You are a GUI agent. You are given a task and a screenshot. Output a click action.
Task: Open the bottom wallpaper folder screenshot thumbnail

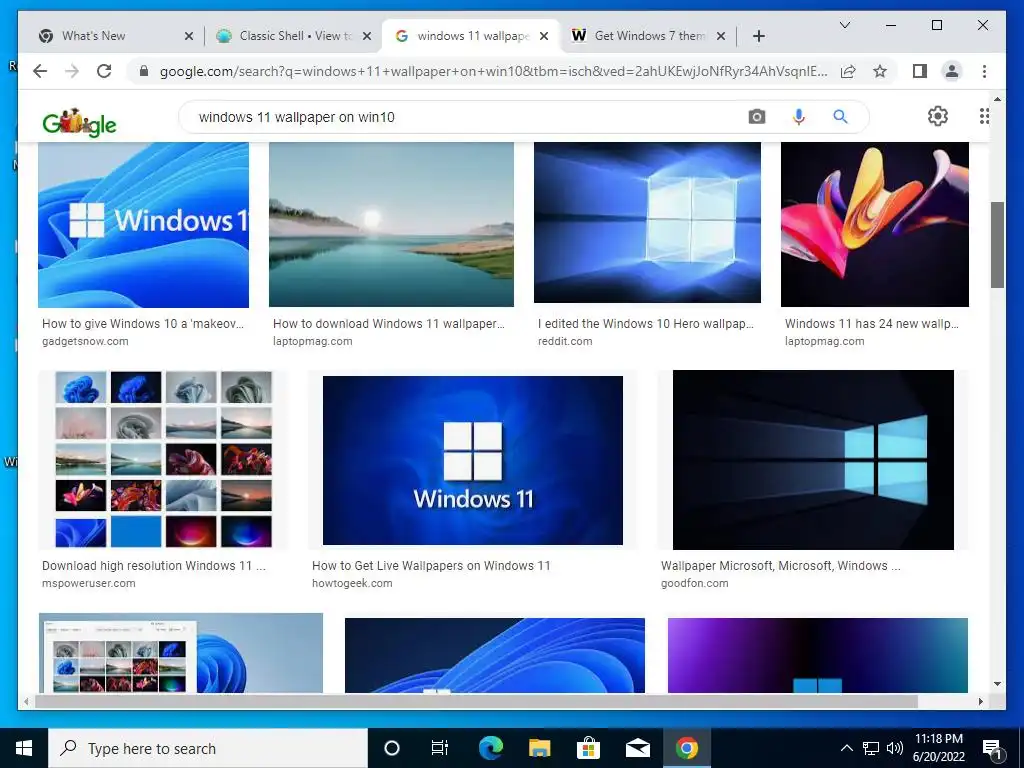(181, 652)
